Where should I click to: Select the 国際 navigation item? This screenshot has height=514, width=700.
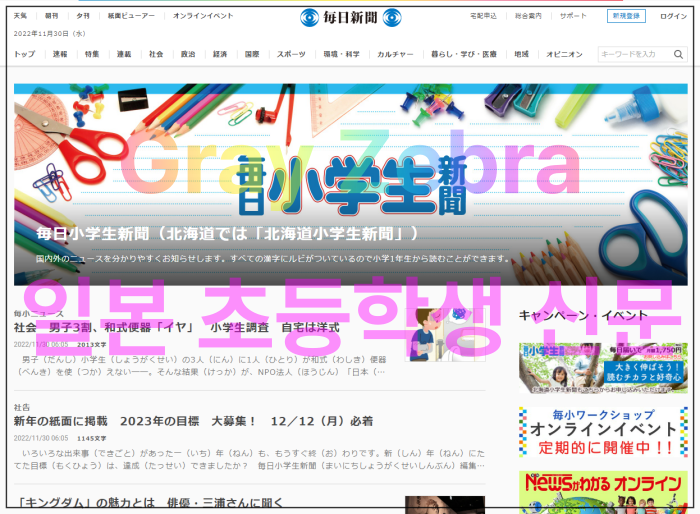point(252,54)
